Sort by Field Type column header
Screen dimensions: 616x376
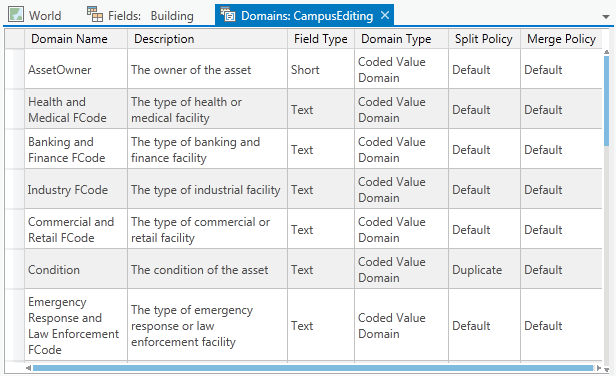coord(321,39)
